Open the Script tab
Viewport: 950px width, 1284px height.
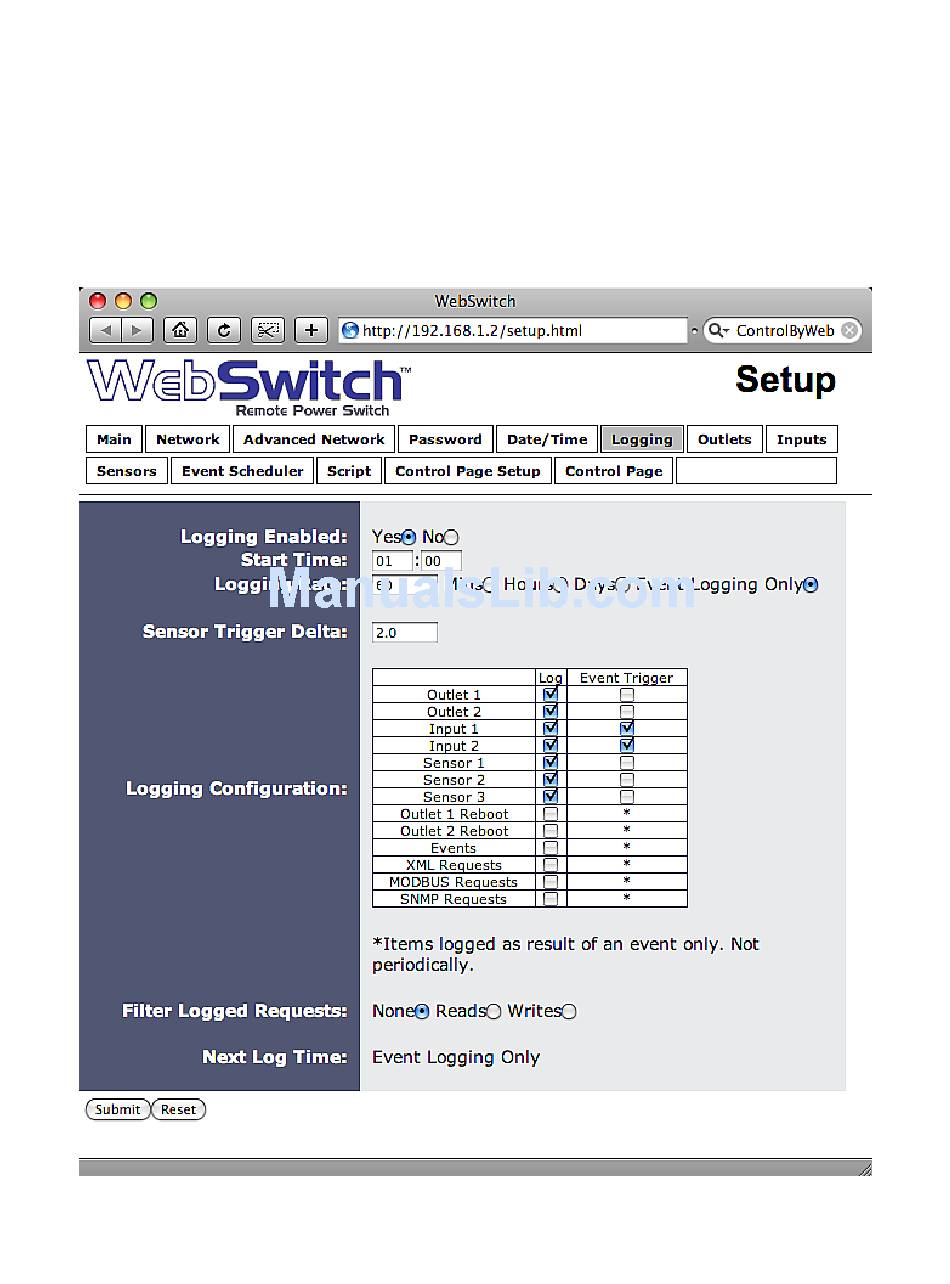(x=349, y=471)
